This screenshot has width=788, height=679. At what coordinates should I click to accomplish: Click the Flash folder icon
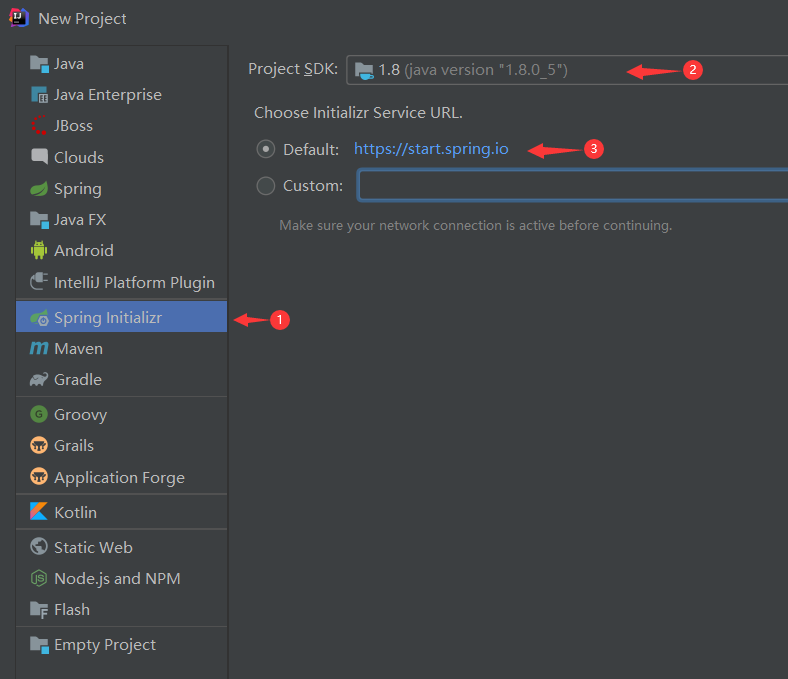[x=39, y=609]
